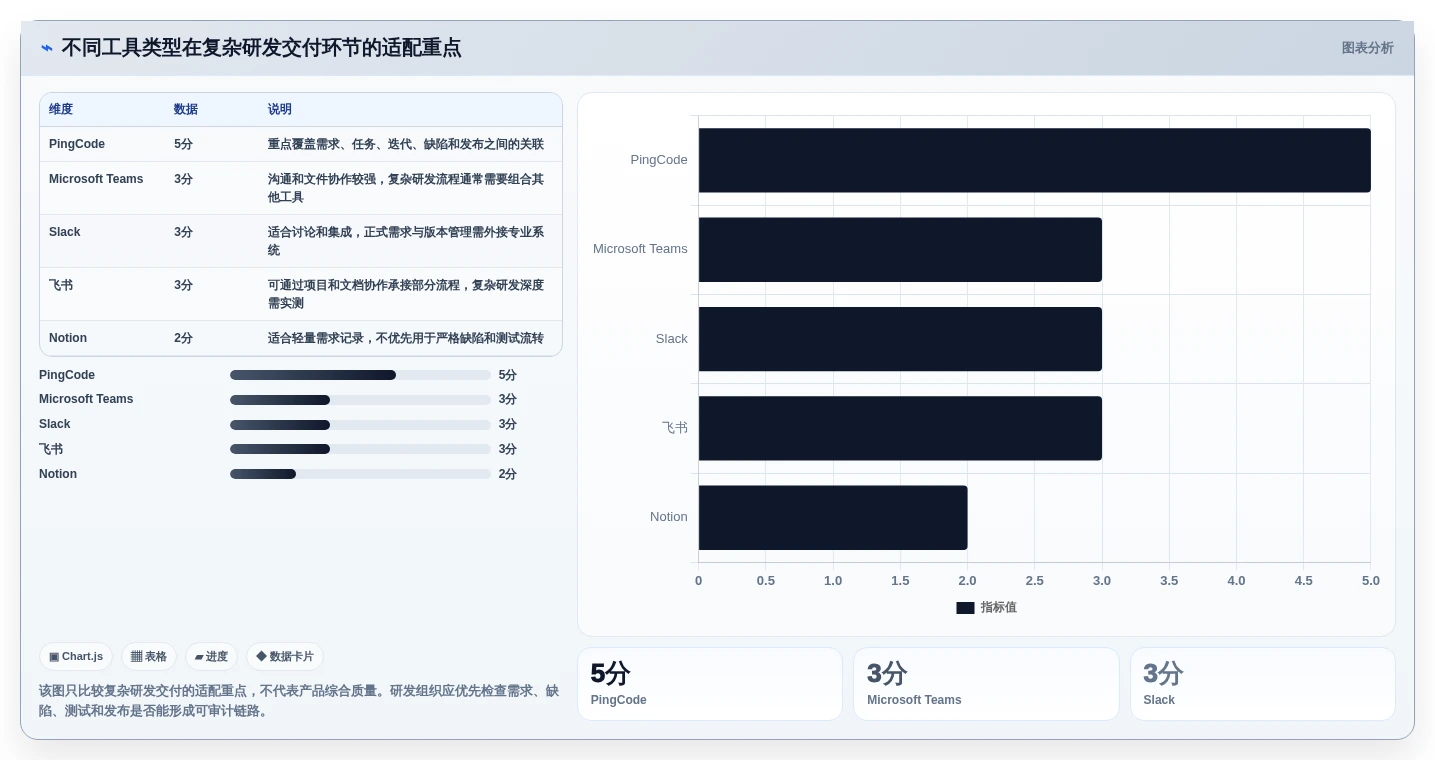This screenshot has height=760, width=1435.
Task: Click the blue icon beside the page title
Action: 47,48
